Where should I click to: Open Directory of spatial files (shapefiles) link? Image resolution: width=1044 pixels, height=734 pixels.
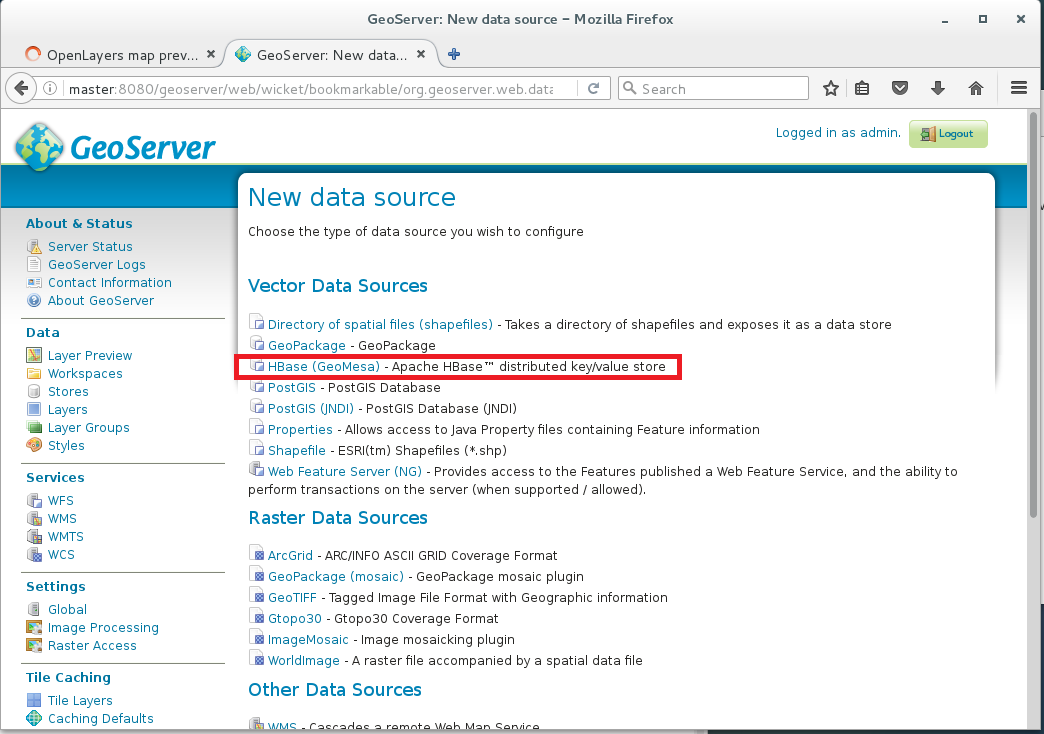tap(380, 324)
